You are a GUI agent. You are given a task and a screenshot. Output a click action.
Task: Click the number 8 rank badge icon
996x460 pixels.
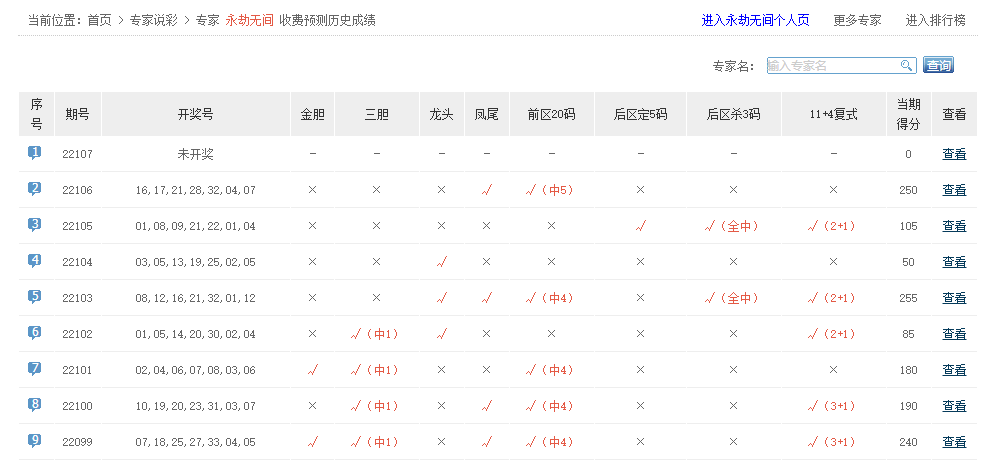(35, 405)
